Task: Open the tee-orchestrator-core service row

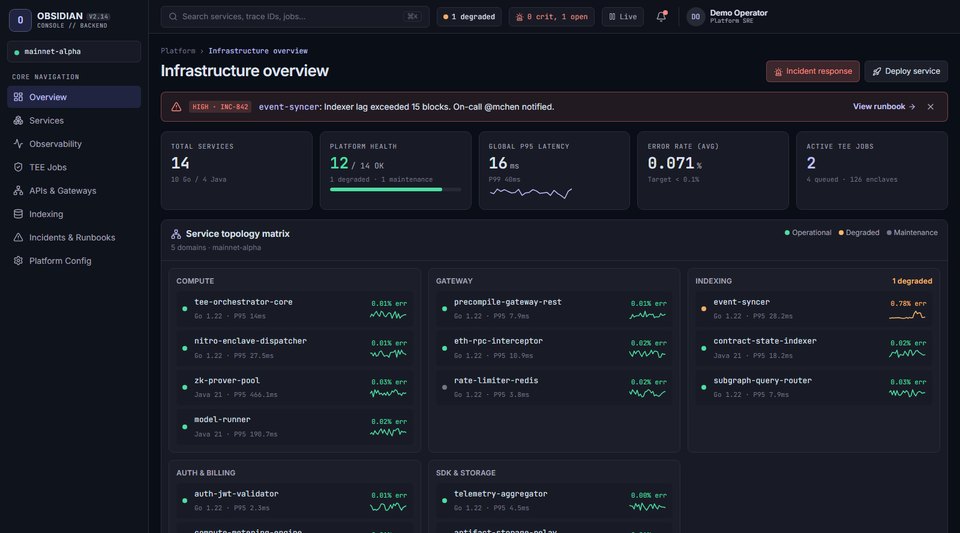Action: (294, 309)
